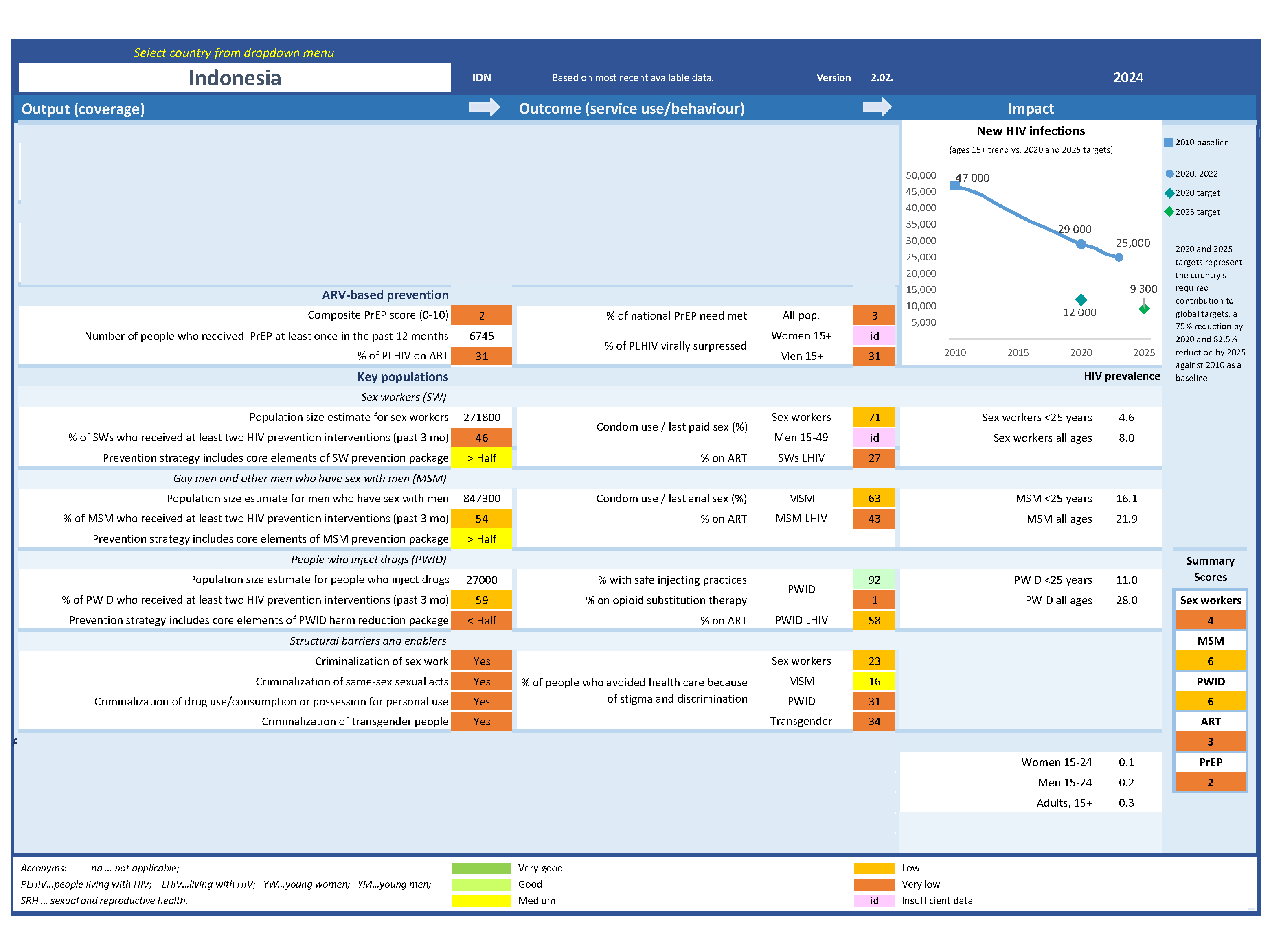Select MSM stigma avoidance value 16
1270x952 pixels.
pyautogui.click(x=874, y=682)
